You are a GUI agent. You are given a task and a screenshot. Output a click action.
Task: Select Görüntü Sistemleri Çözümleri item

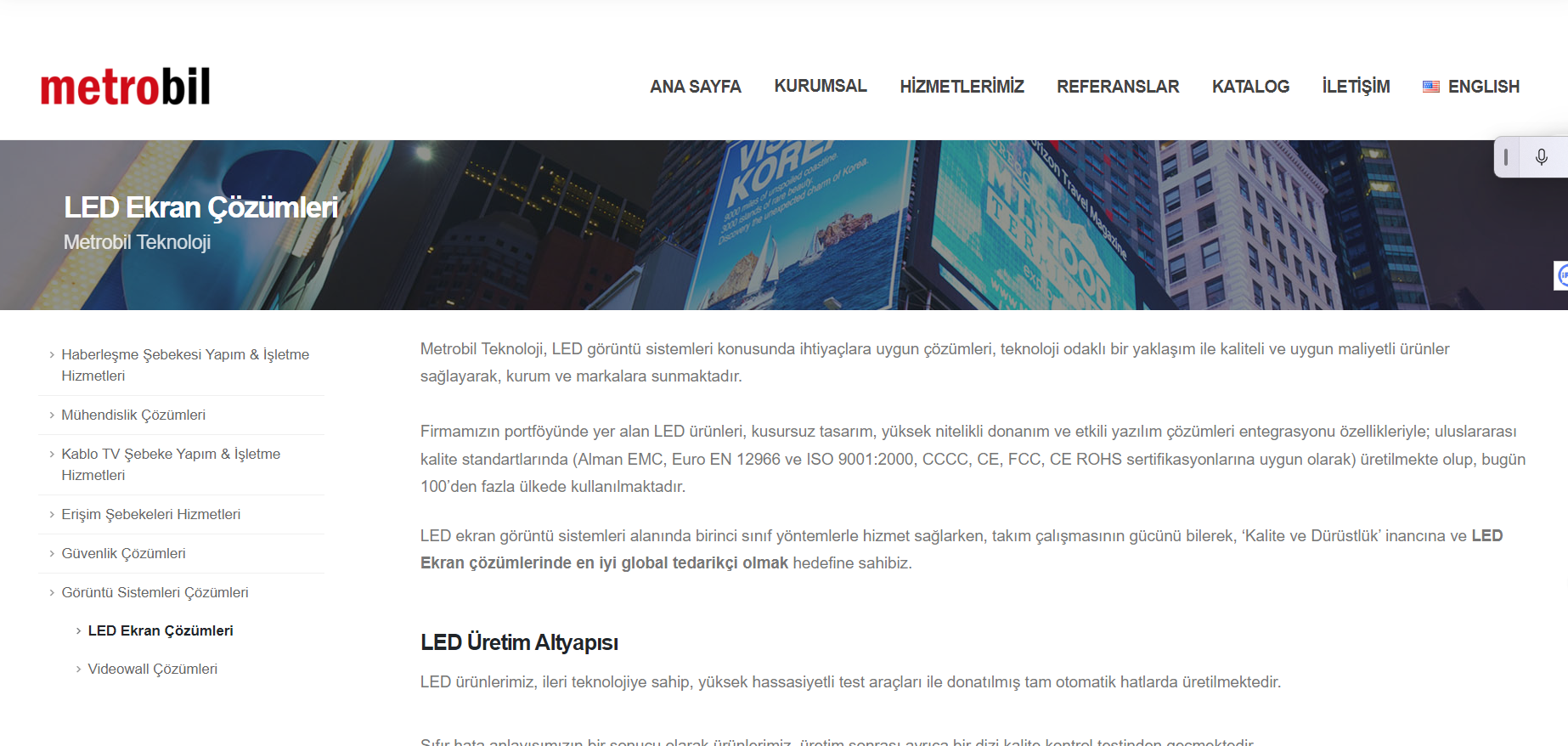(155, 592)
